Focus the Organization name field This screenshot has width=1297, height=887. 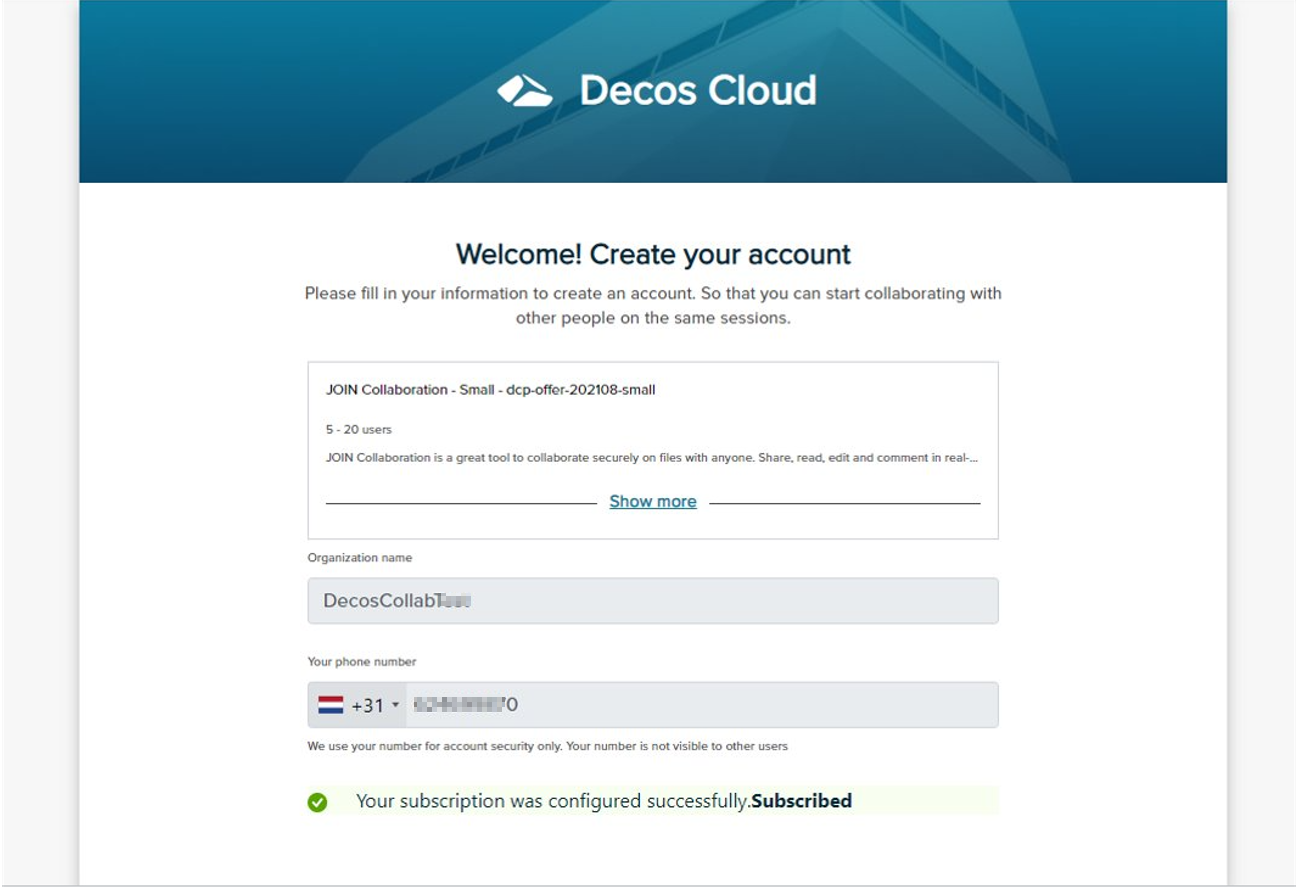click(653, 601)
